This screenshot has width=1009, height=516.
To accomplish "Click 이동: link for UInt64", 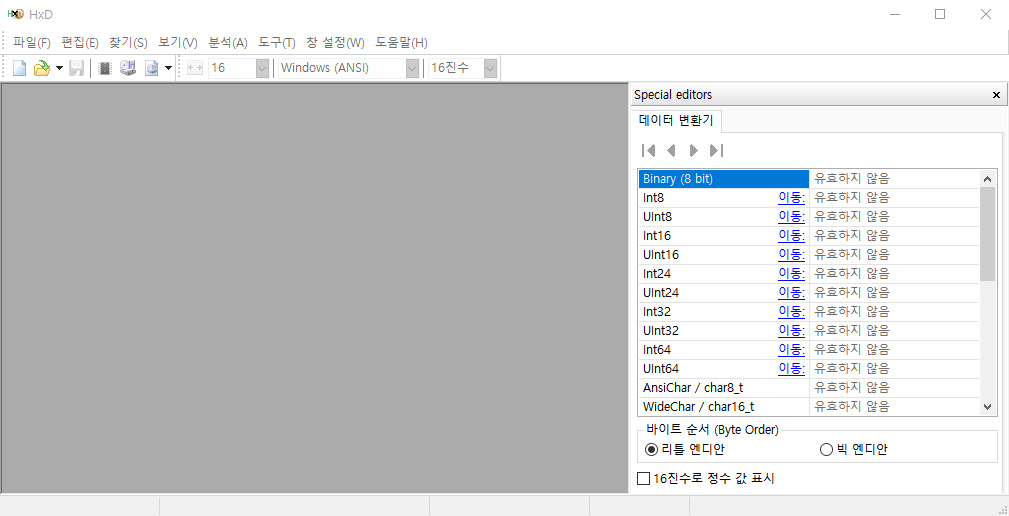I will [x=791, y=369].
